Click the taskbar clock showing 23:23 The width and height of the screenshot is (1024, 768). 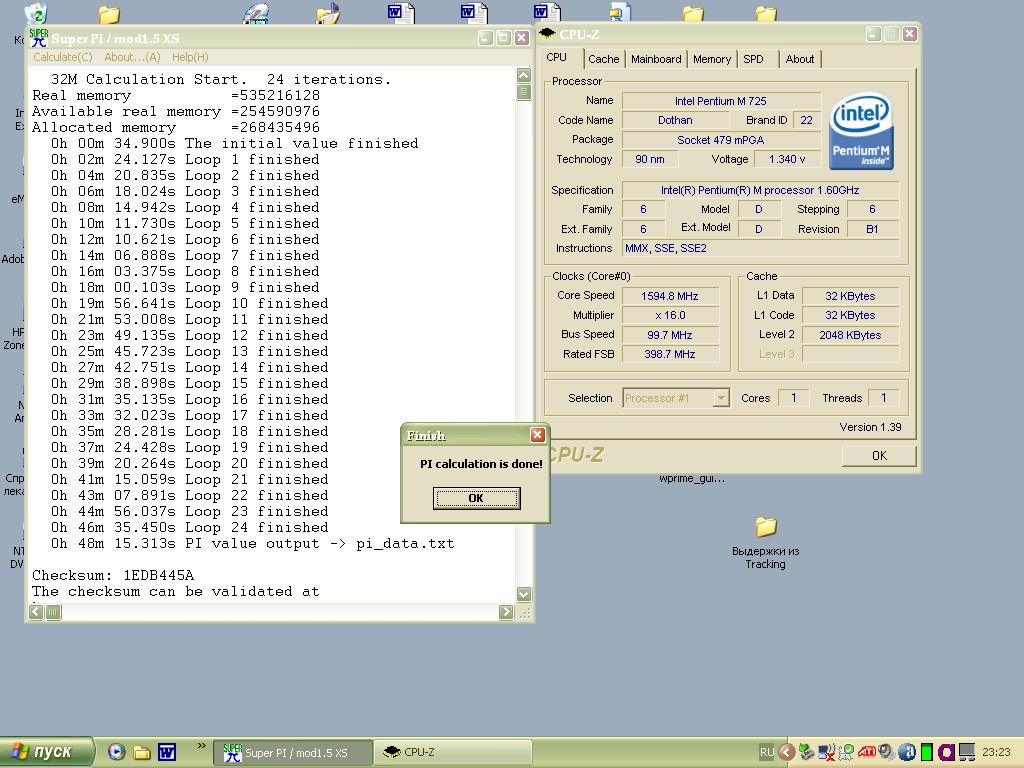coord(996,752)
